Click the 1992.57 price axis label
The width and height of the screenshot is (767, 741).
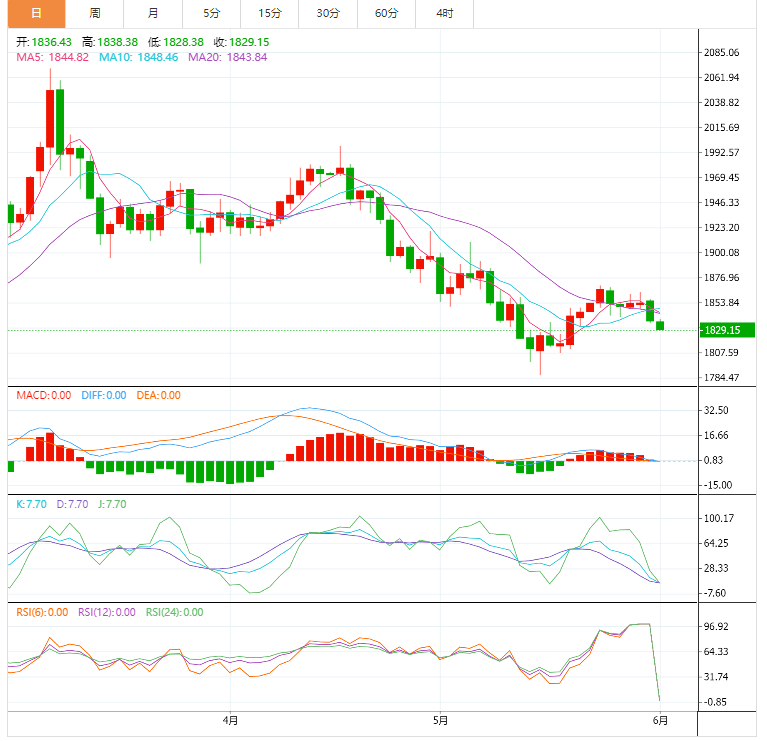pyautogui.click(x=722, y=153)
